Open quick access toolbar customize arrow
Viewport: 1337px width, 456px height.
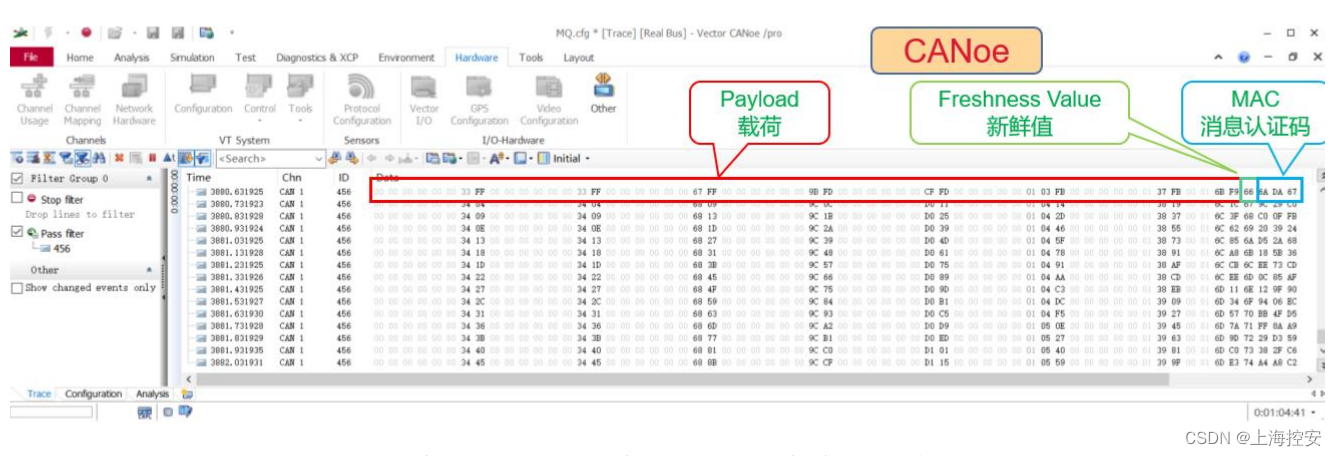pos(233,33)
